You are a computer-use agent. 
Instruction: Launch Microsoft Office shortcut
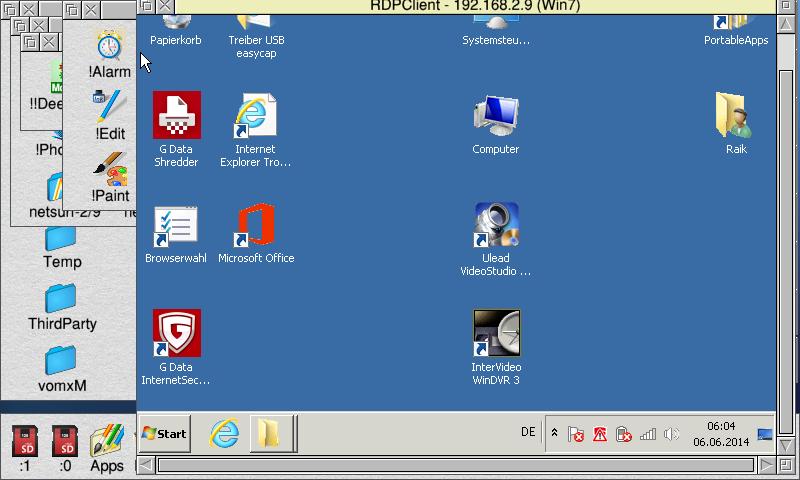[x=256, y=234]
